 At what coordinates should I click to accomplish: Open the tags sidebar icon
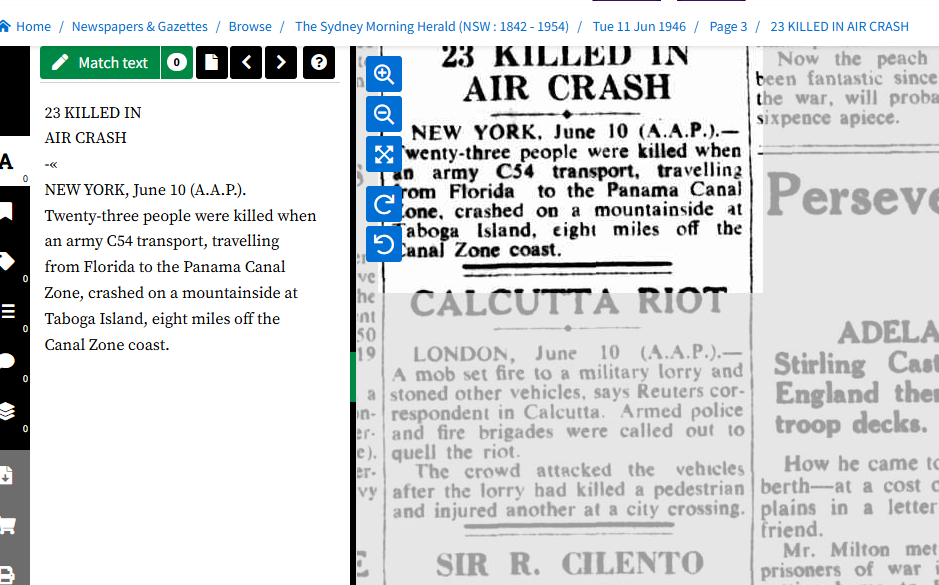click(x=7, y=261)
